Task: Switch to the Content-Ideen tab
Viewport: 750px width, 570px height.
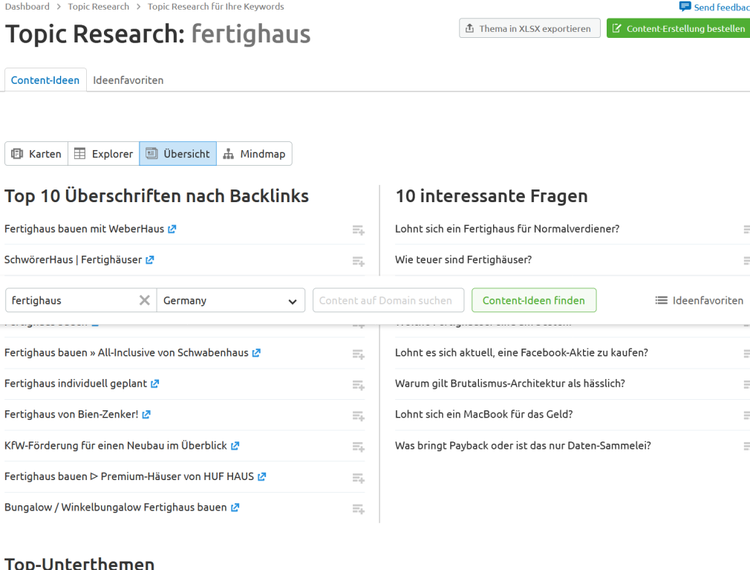Action: click(x=45, y=80)
